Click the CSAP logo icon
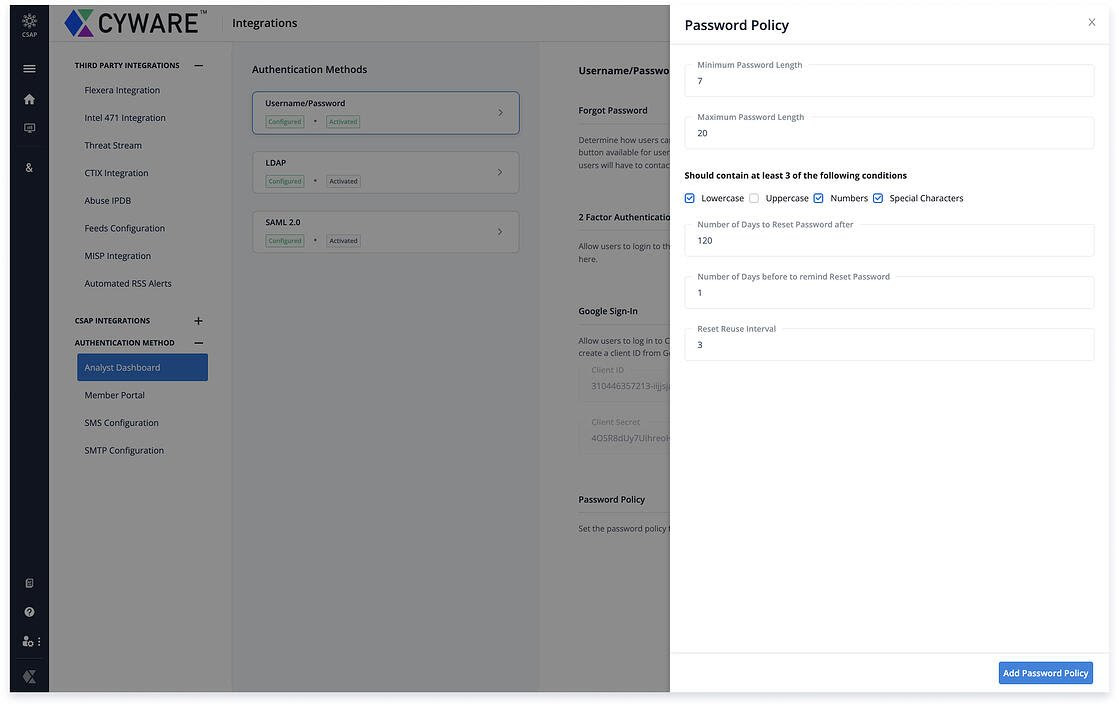The width and height of the screenshot is (1119, 707). 29,23
